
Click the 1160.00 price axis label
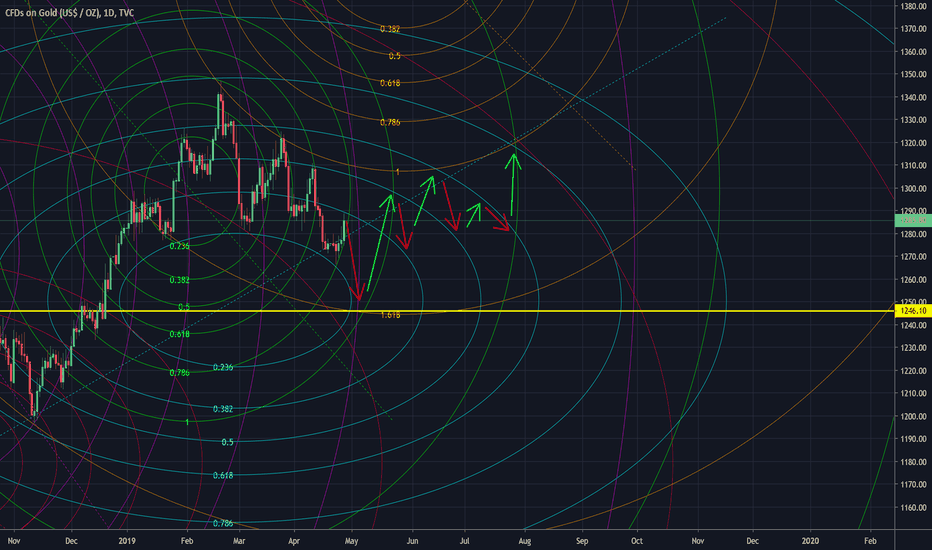(914, 508)
